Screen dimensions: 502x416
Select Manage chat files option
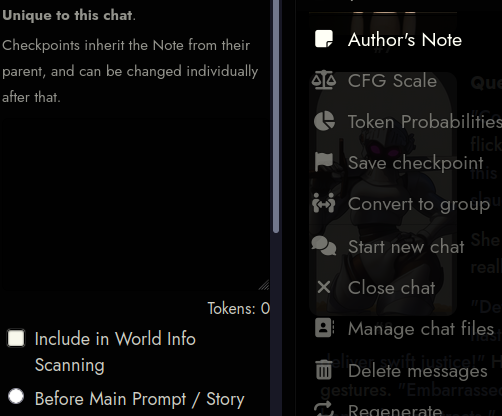421,329
